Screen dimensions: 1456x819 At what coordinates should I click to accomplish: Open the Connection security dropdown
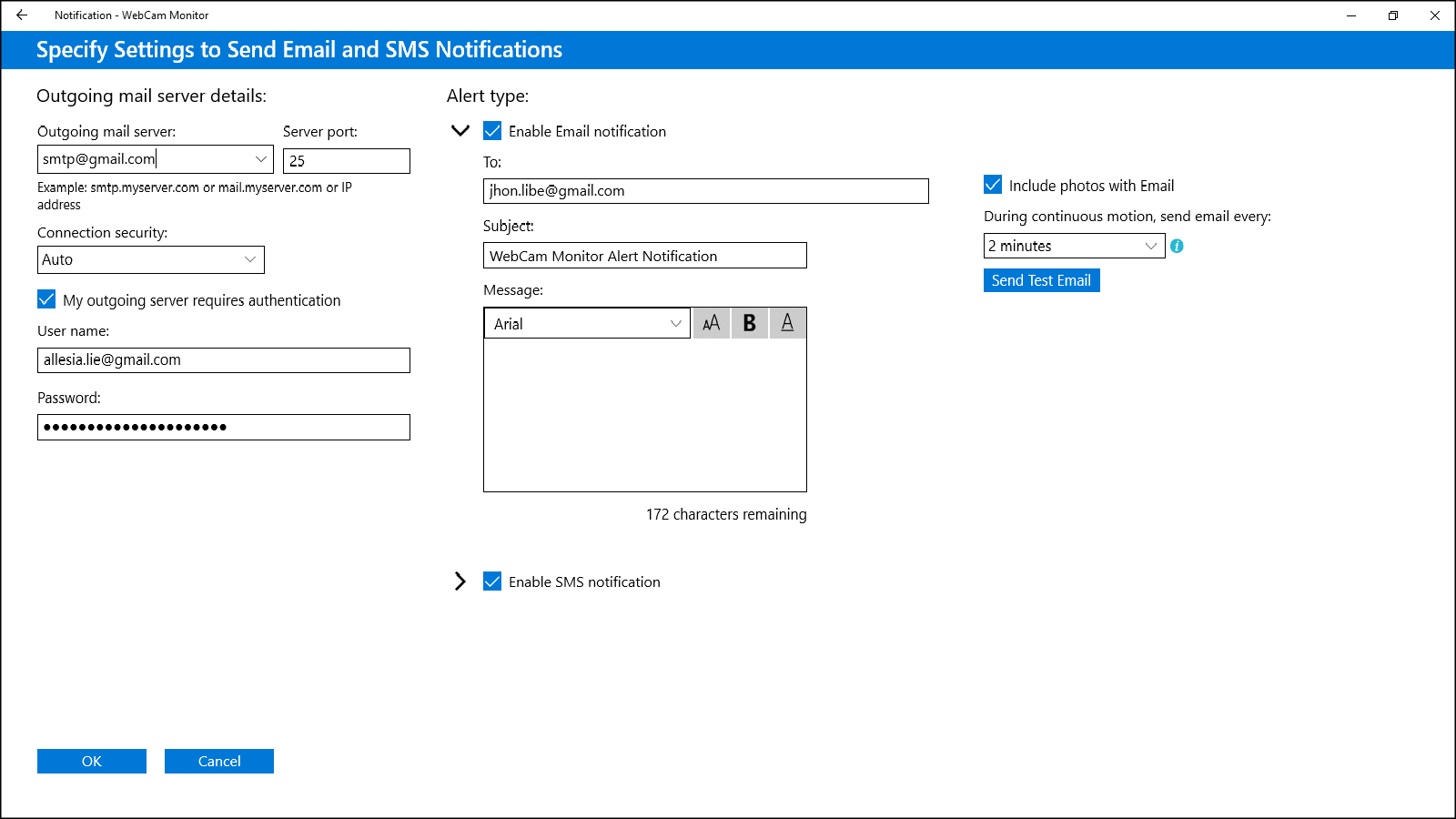tap(250, 259)
